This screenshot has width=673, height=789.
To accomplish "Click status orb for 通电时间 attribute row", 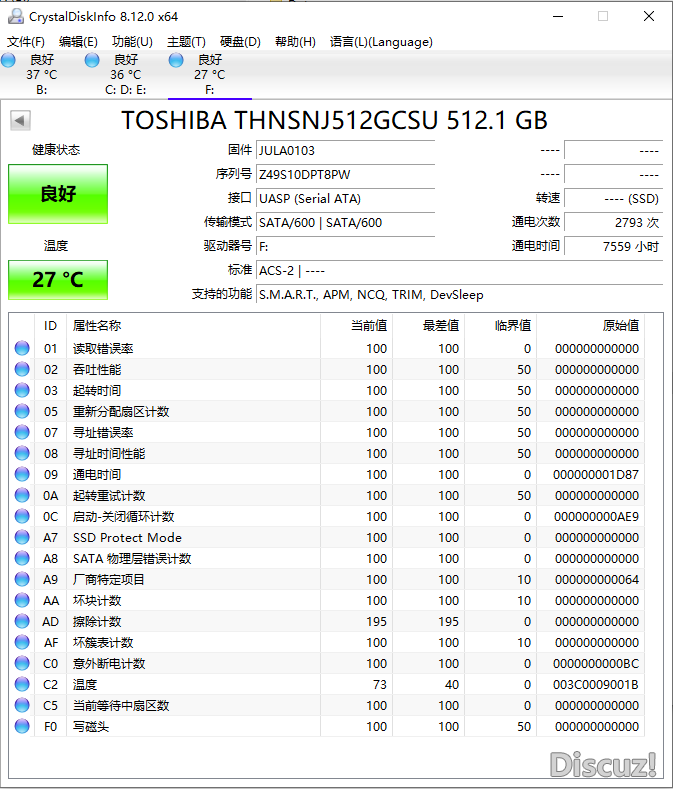I will click(22, 475).
